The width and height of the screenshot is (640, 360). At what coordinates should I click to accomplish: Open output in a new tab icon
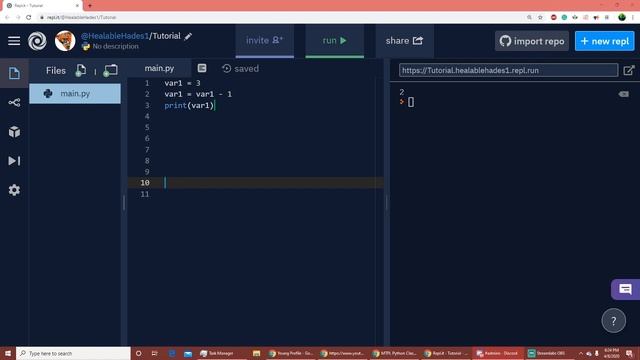pyautogui.click(x=629, y=70)
